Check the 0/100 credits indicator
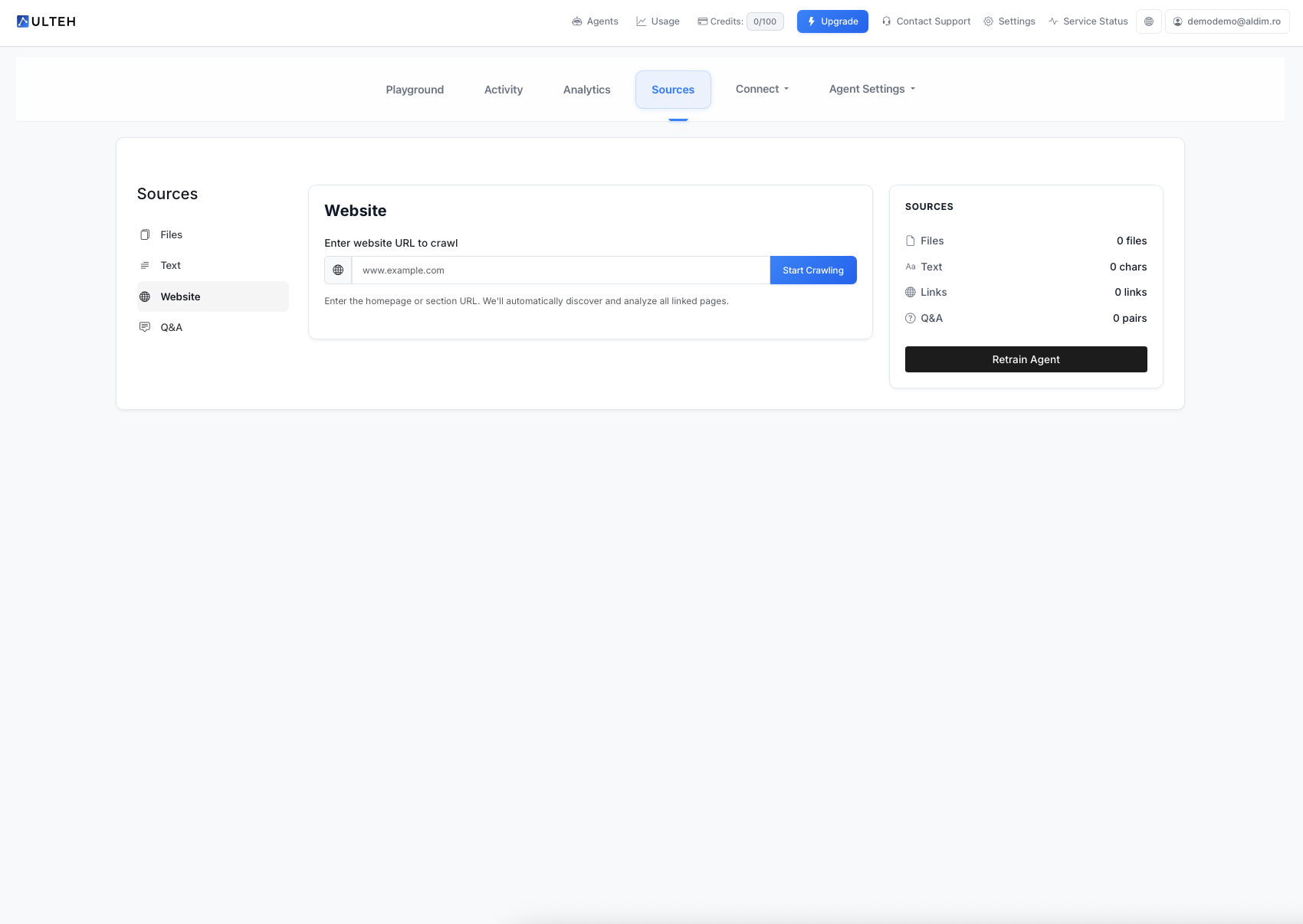Screen dimensions: 1303x924 [764, 21]
